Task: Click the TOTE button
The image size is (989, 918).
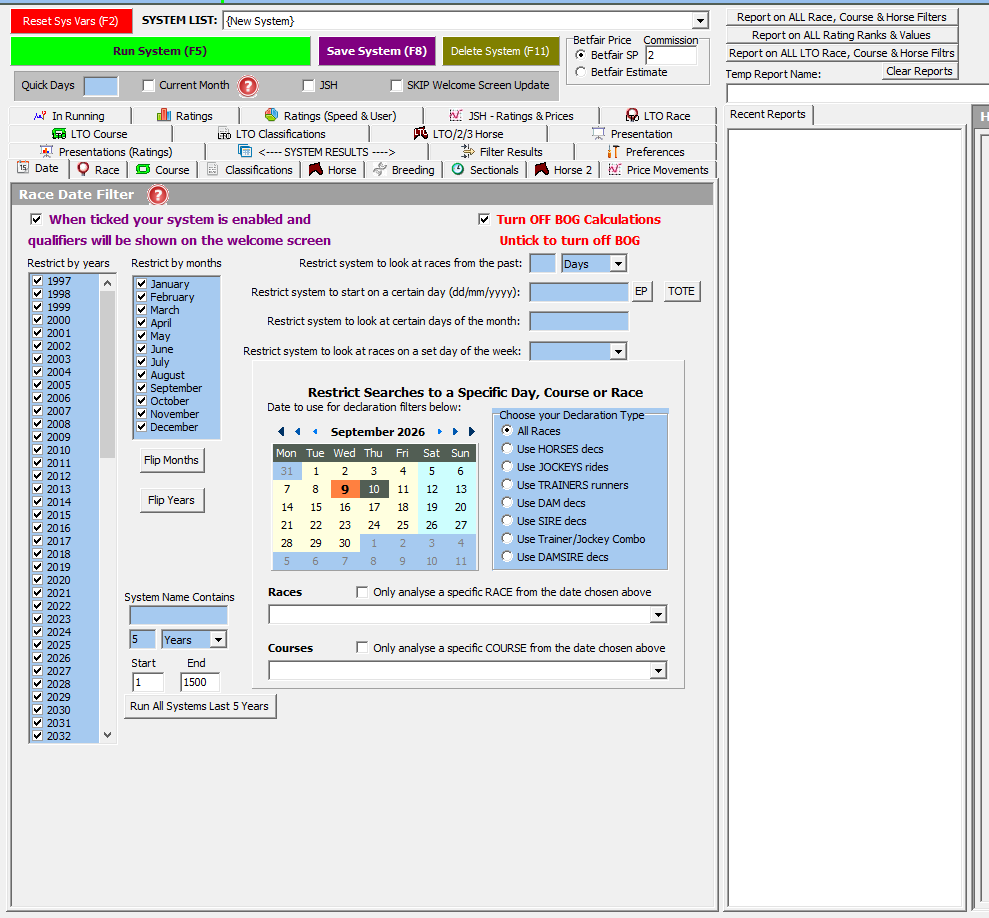Action: click(681, 291)
